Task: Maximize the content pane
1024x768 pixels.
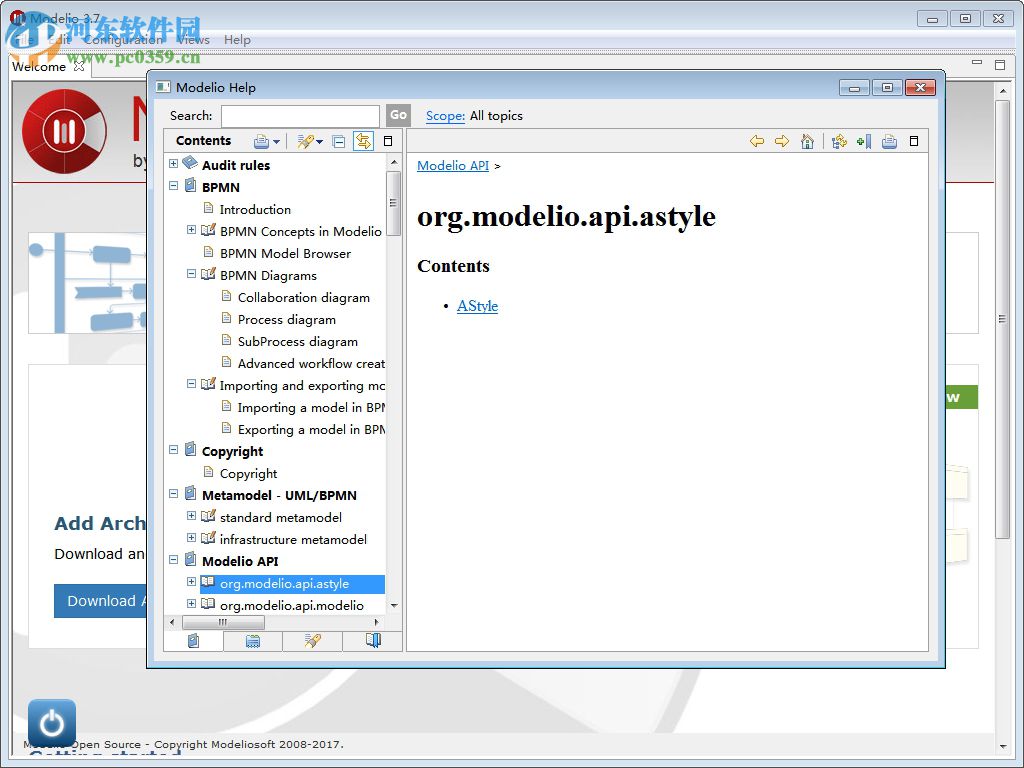Action: click(914, 141)
